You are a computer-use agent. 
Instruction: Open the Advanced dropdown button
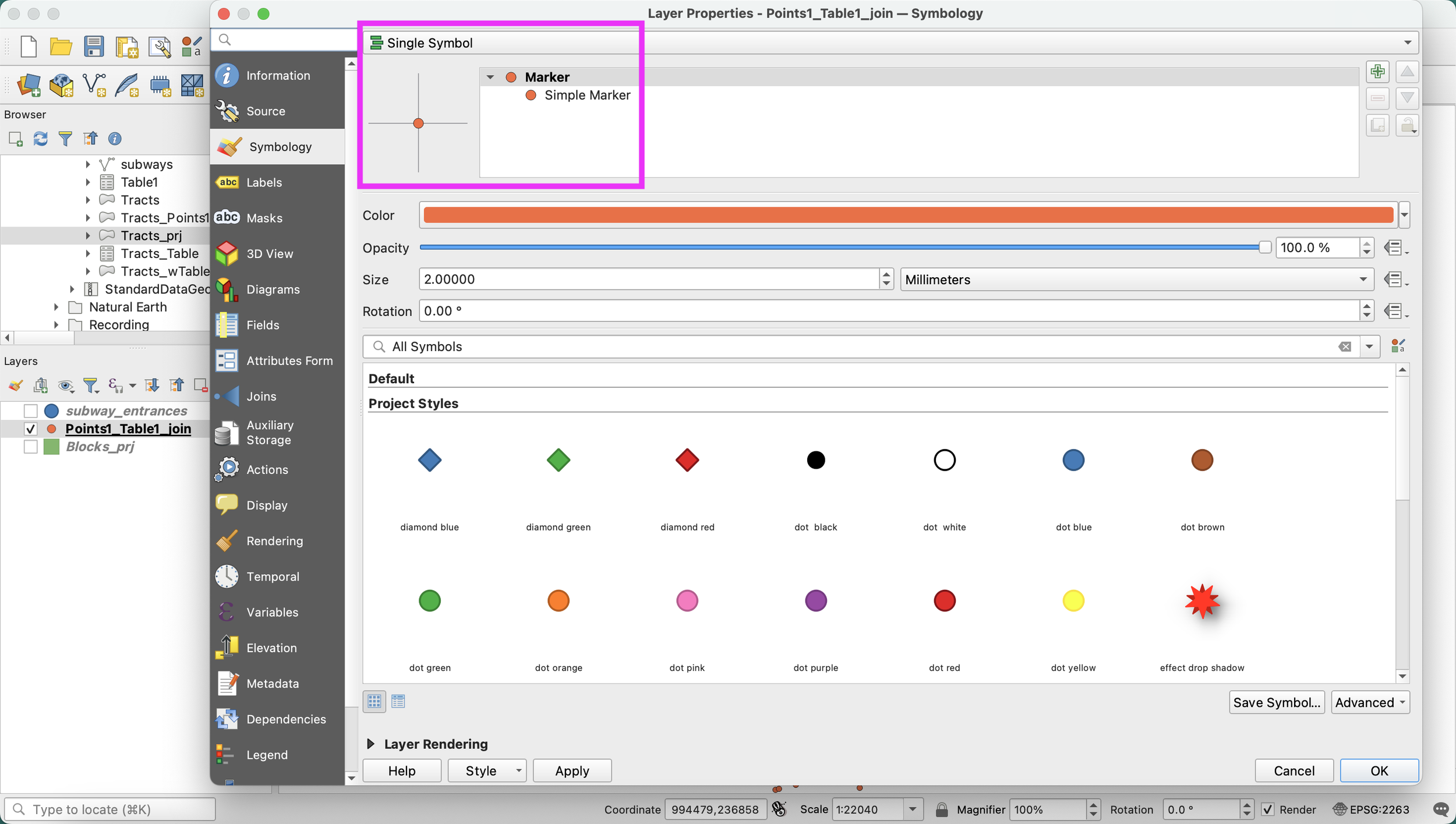coord(1370,702)
